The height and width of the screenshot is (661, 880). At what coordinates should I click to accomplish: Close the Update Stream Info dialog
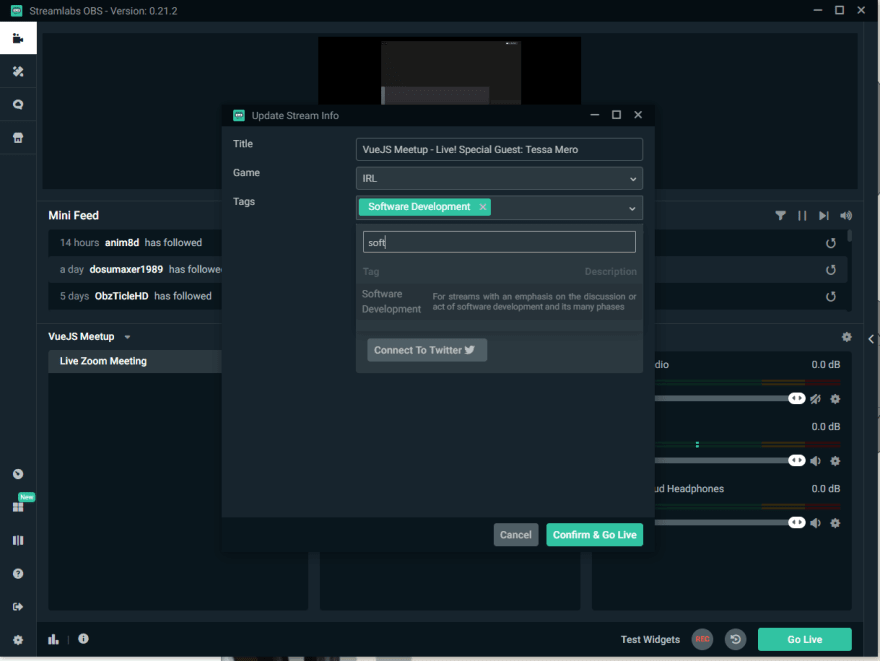(638, 115)
